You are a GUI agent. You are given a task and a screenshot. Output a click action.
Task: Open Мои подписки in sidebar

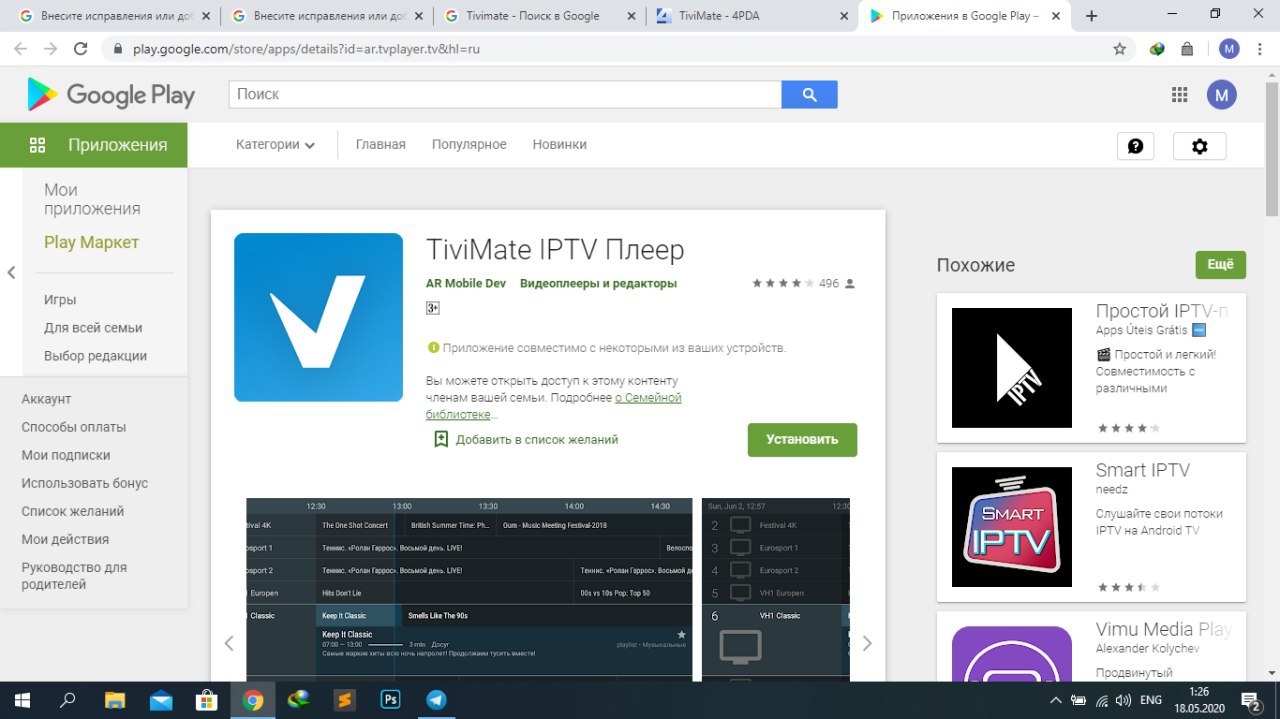coord(66,455)
